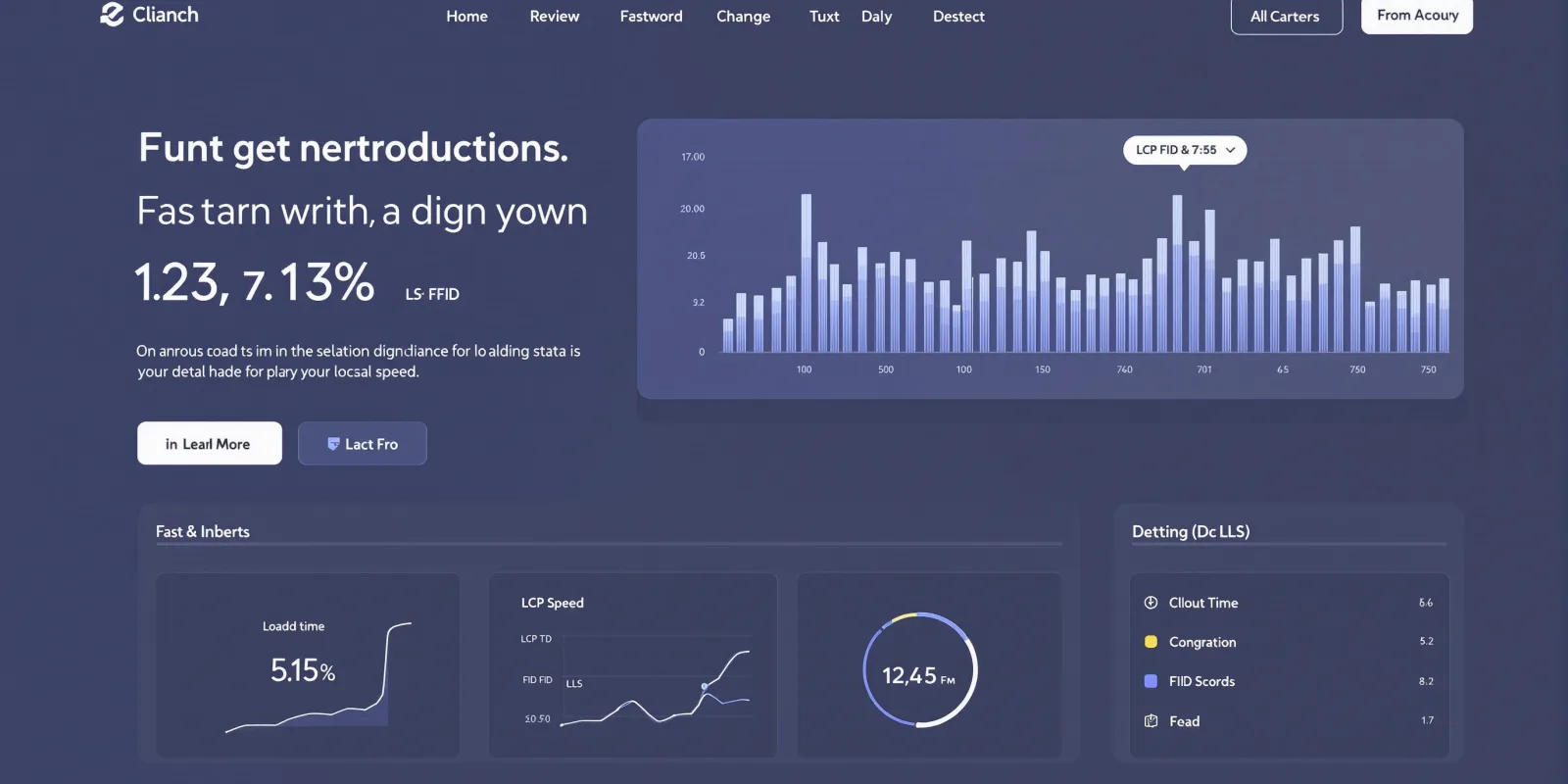Image resolution: width=1568 pixels, height=784 pixels.
Task: Click the Leail More button
Action: [210, 443]
